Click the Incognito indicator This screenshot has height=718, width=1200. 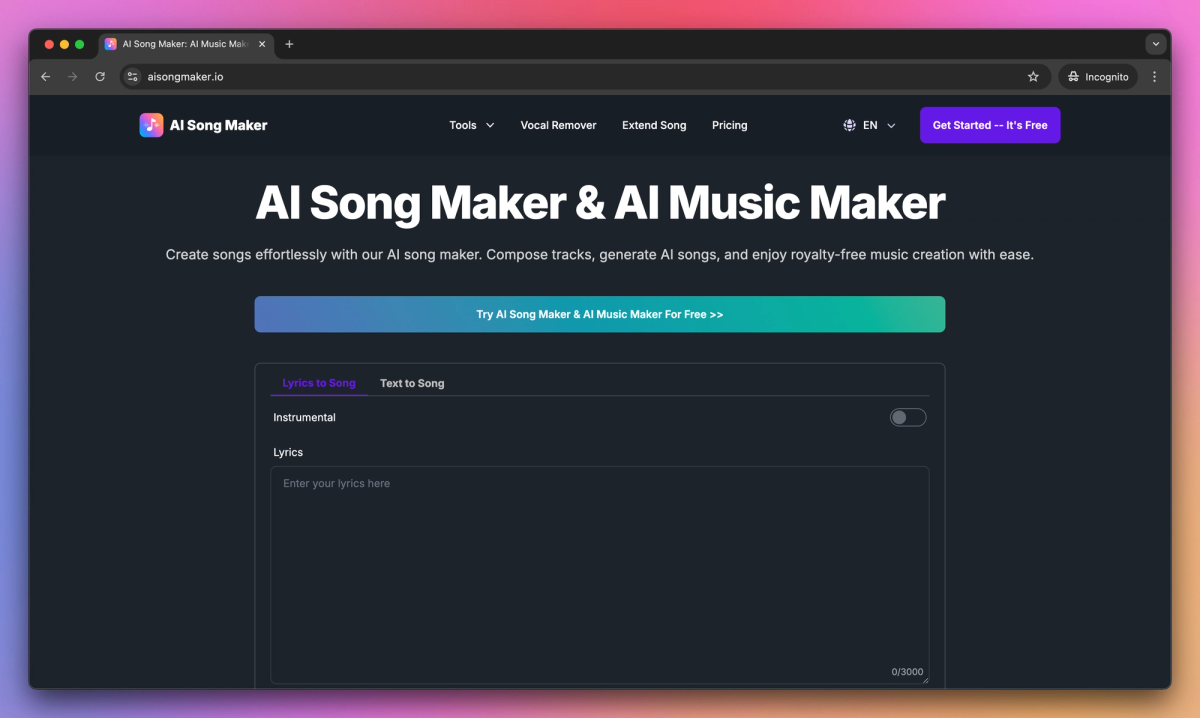pyautogui.click(x=1098, y=77)
